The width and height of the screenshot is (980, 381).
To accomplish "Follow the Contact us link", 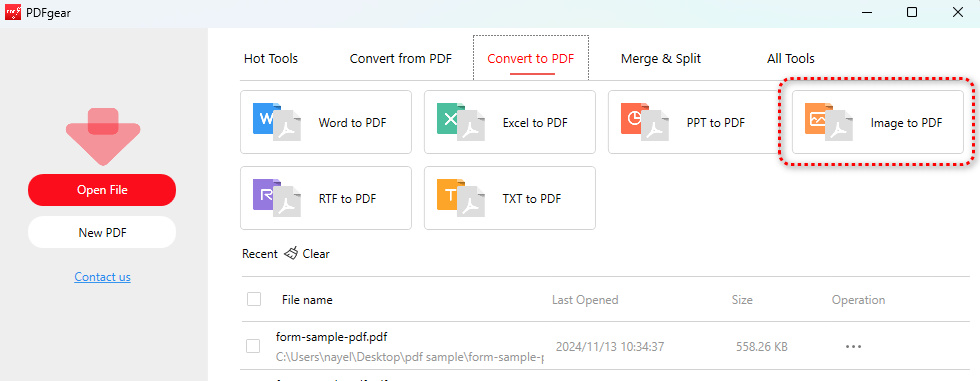I will (x=102, y=277).
